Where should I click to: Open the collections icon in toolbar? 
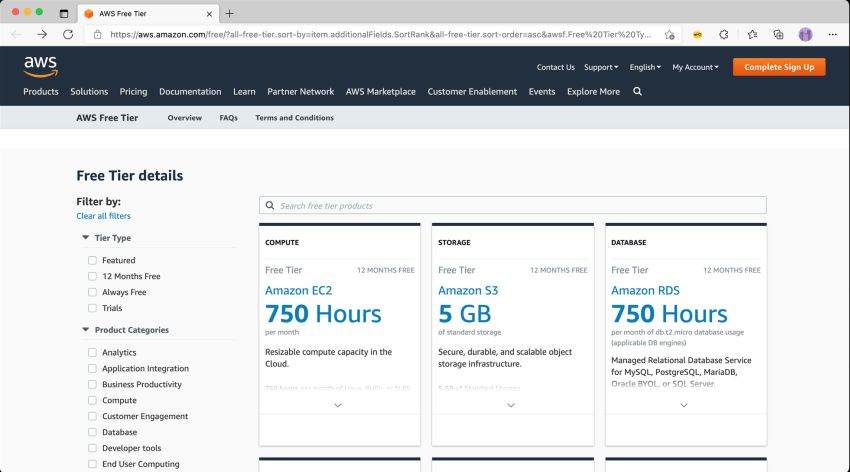click(778, 34)
